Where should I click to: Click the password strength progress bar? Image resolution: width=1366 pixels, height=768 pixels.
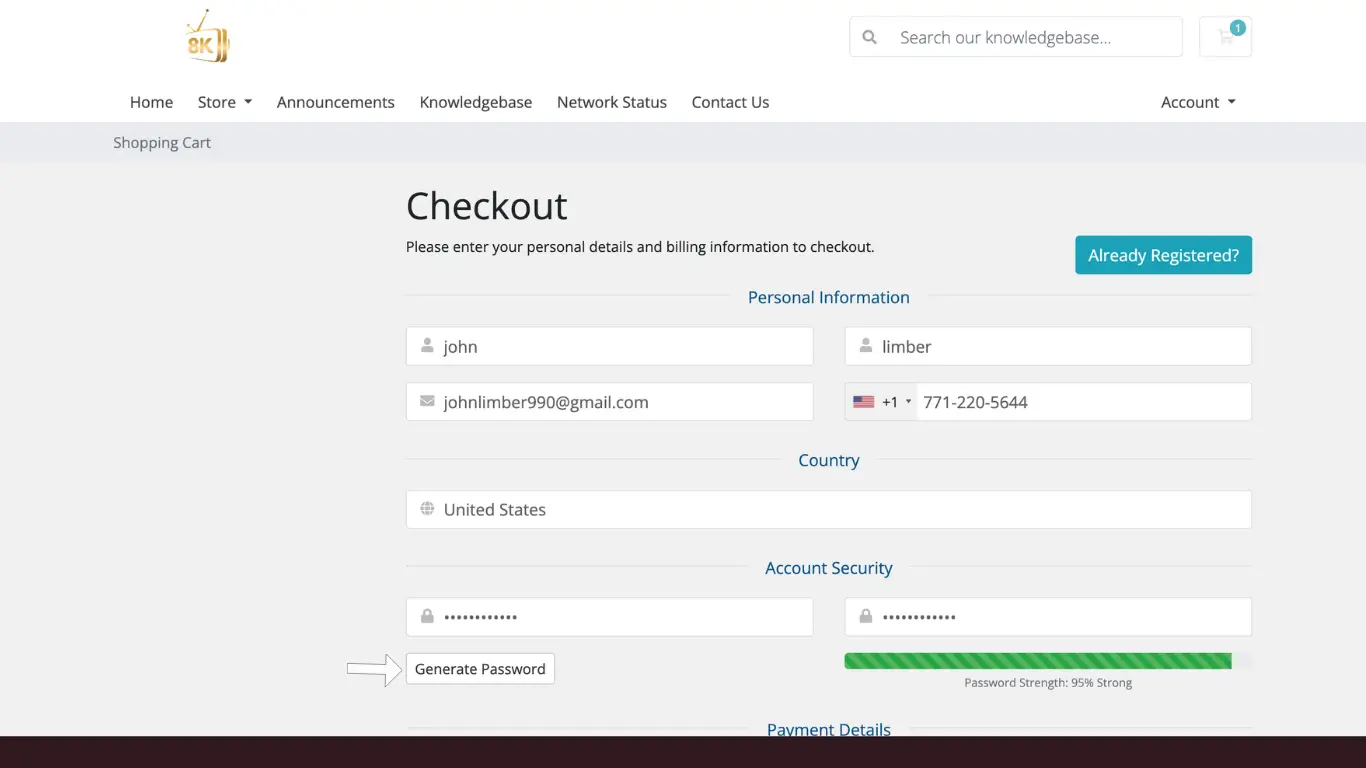click(x=1048, y=661)
